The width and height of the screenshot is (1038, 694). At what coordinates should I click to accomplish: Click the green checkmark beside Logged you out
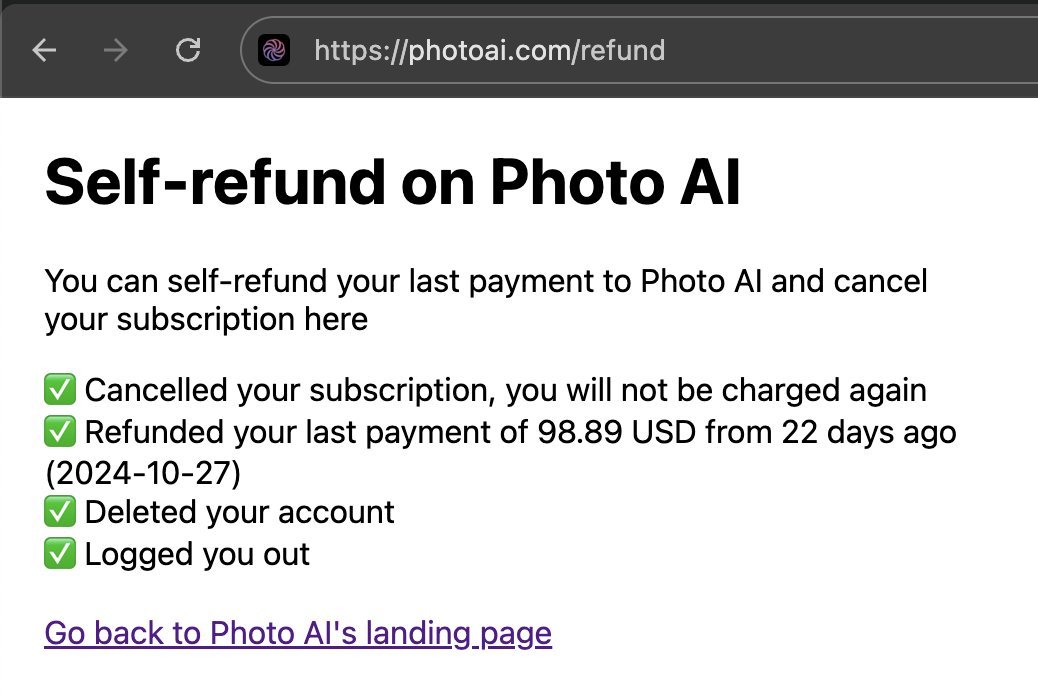coord(60,554)
